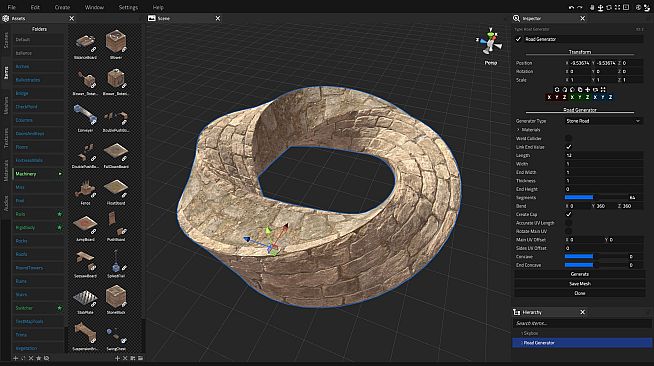Open the Settings menu
The image size is (654, 366).
tap(128, 7)
